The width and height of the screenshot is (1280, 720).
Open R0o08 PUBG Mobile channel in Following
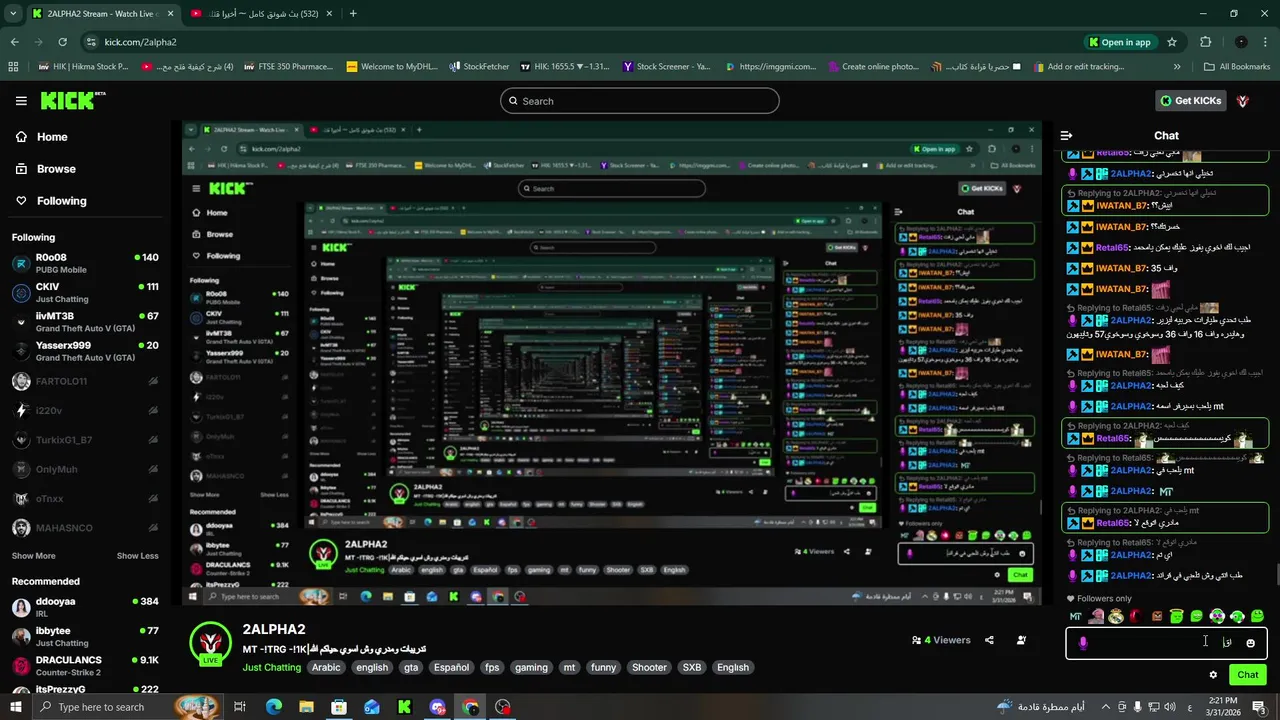click(85, 263)
